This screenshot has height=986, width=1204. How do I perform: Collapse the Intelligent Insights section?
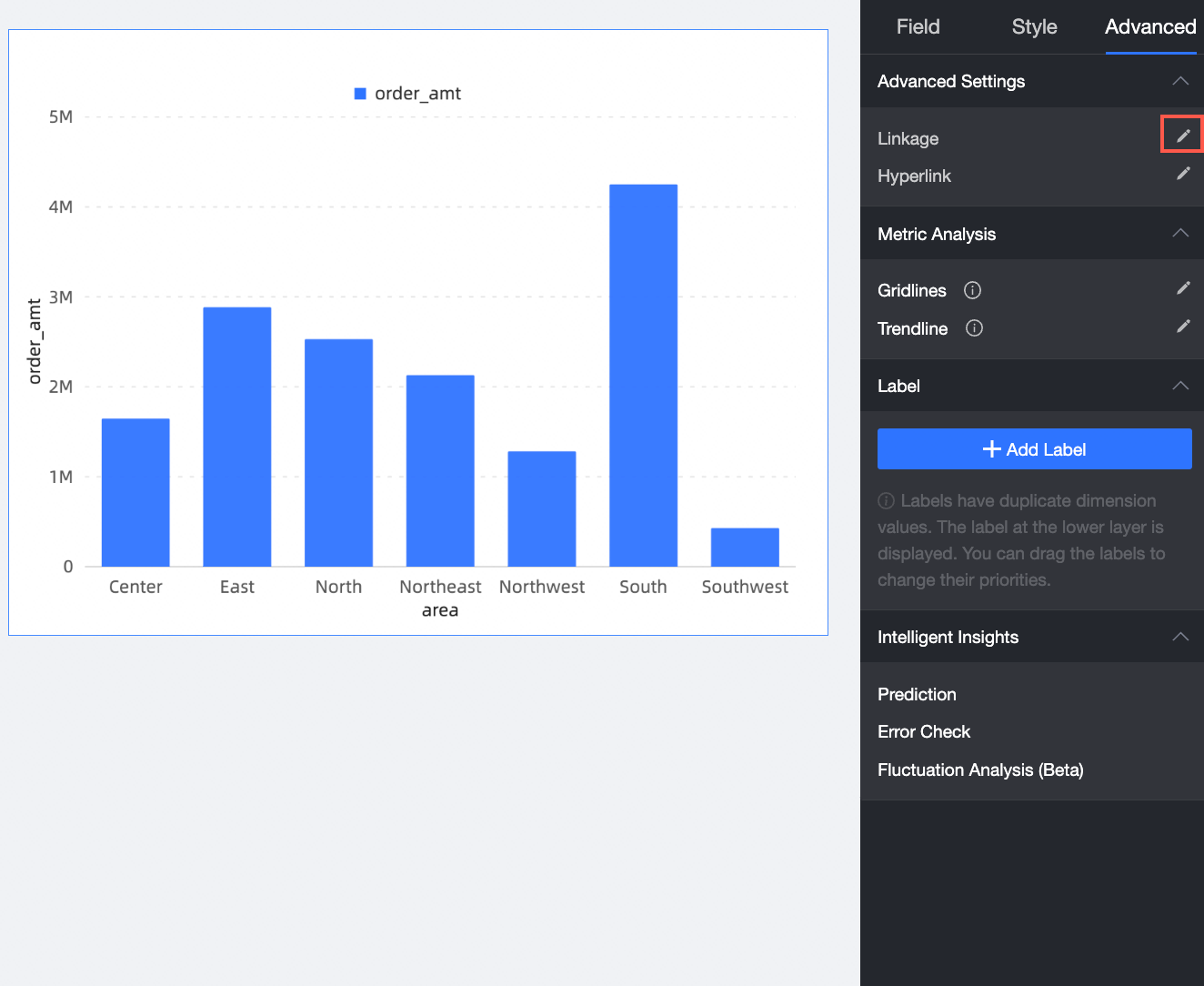coord(1180,637)
